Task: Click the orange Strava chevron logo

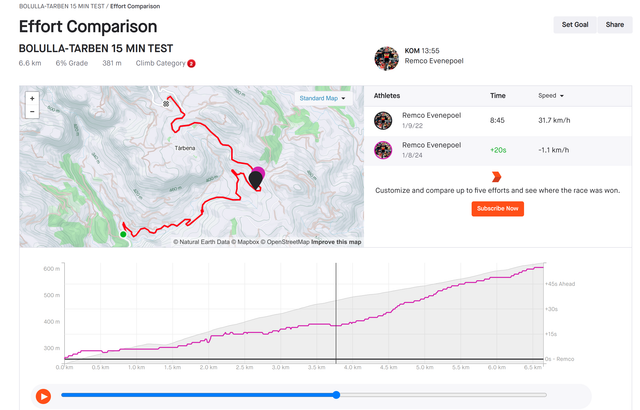Action: 497,176
